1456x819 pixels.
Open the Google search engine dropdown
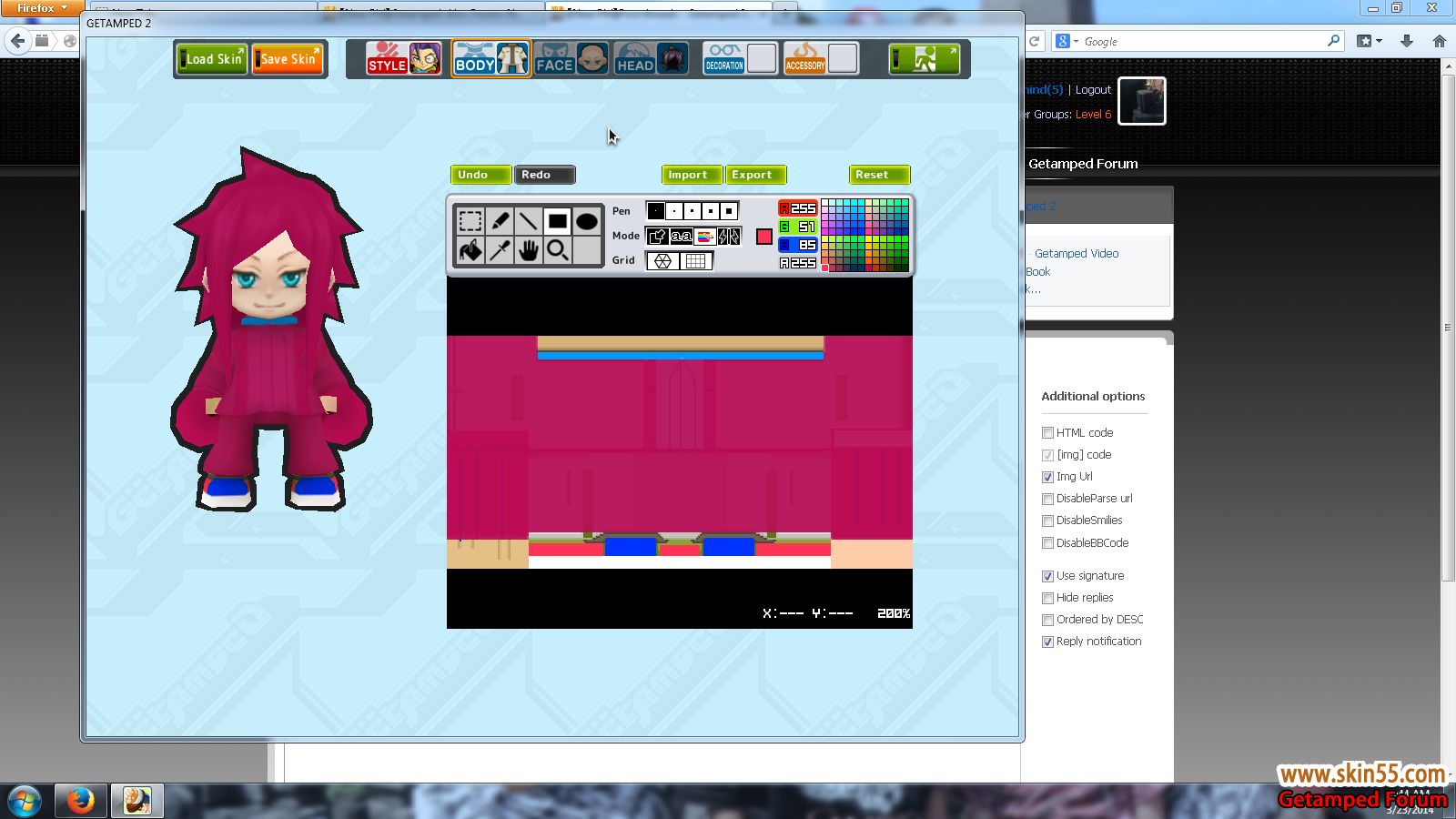(1067, 42)
